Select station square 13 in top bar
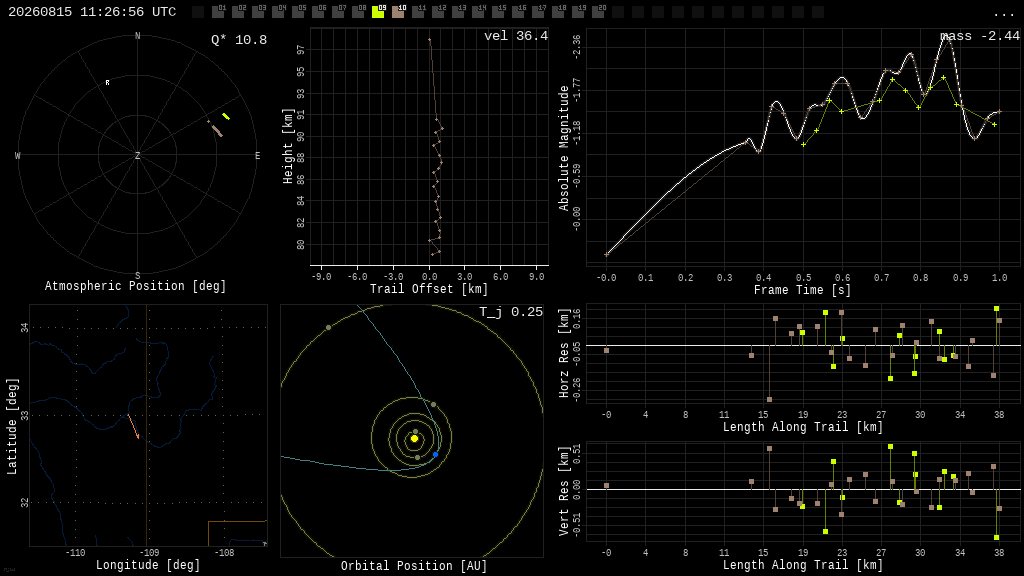1024x576 pixels. tap(458, 12)
